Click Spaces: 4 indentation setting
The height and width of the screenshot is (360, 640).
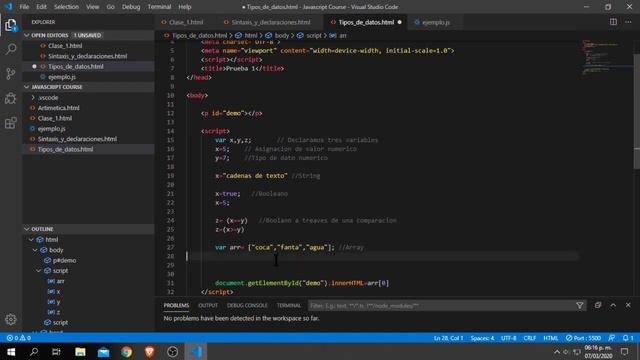point(482,338)
